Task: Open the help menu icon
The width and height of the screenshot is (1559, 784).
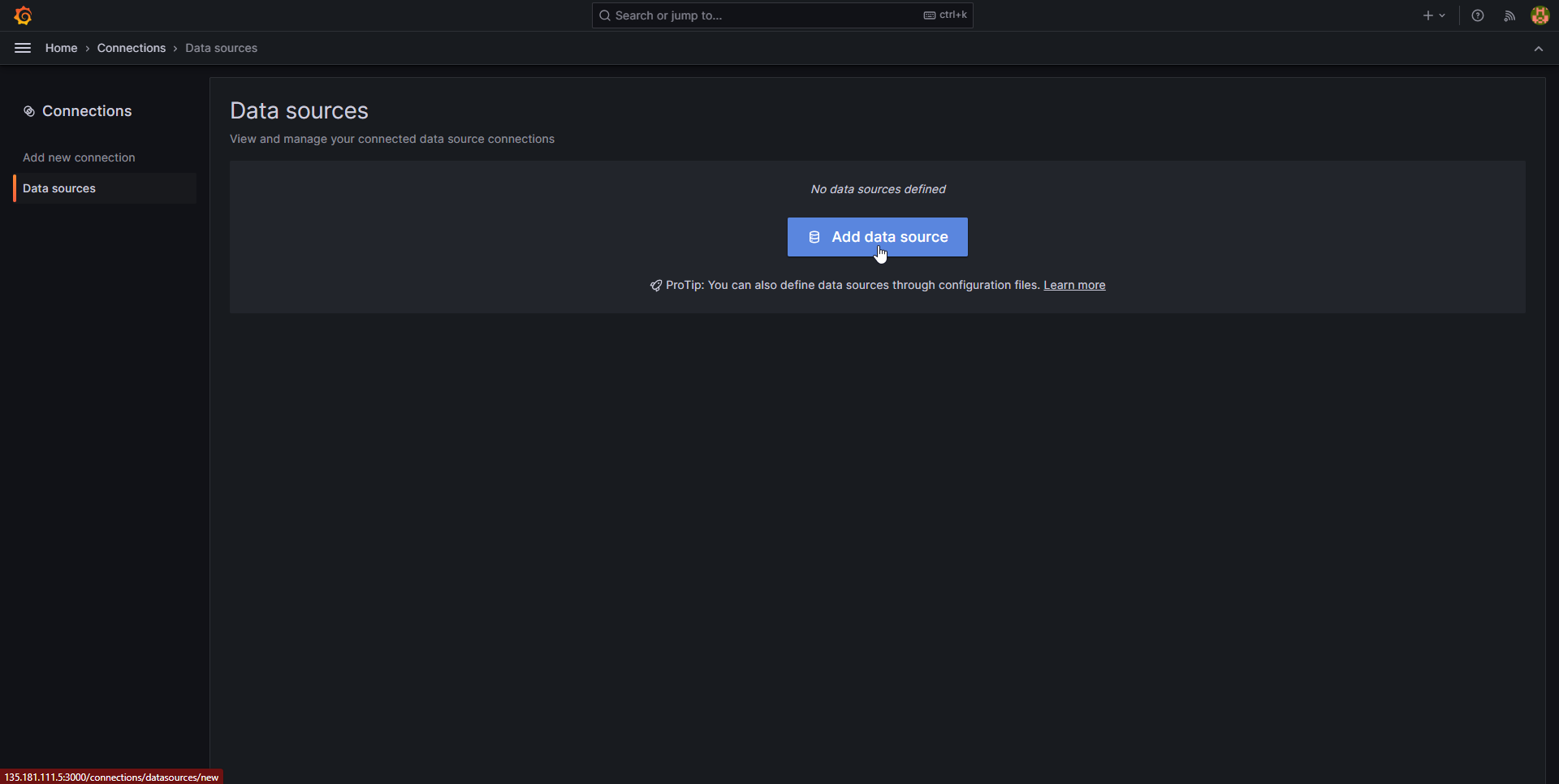Action: pos(1478,15)
